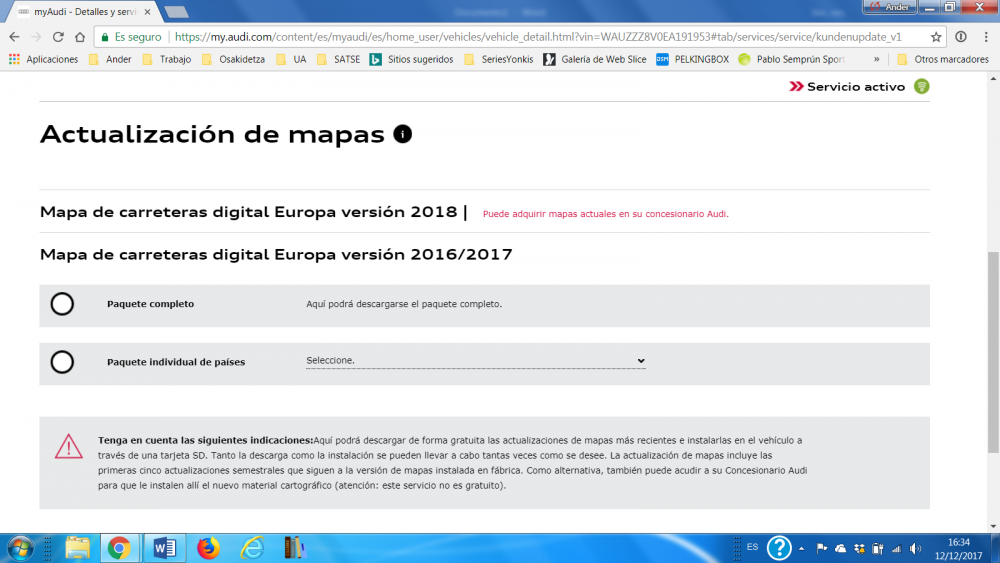Image resolution: width=1000 pixels, height=563 pixels.
Task: Click the blue help question mark in tray
Action: pos(779,548)
